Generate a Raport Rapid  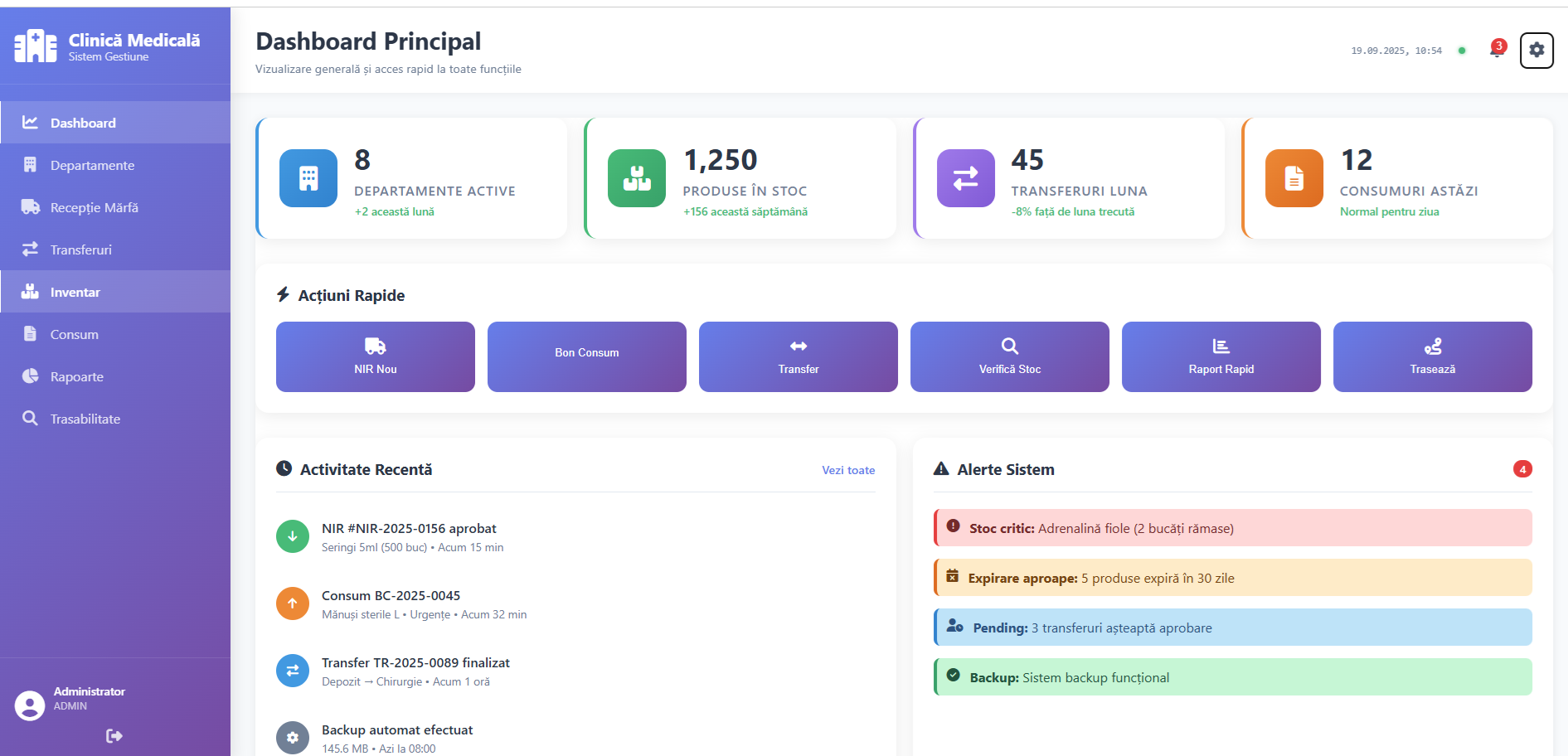[x=1221, y=356]
